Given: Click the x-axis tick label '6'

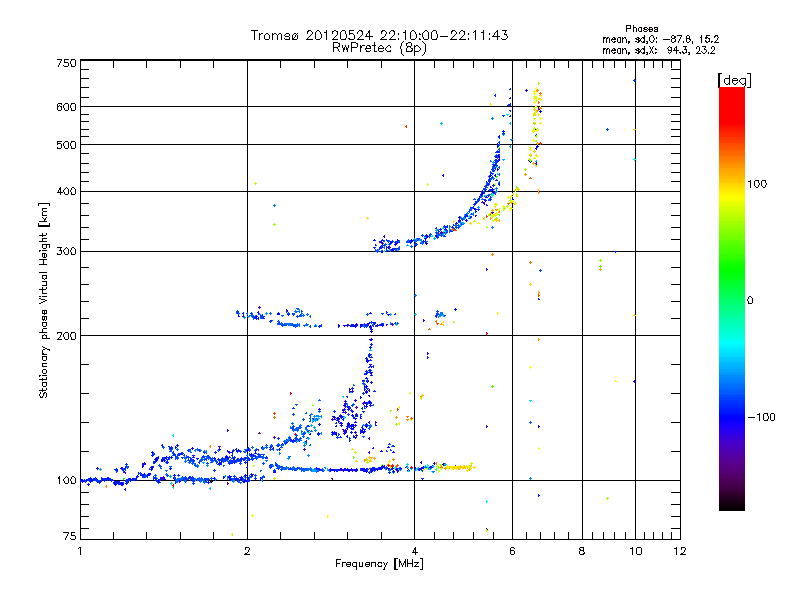Looking at the screenshot, I should [x=512, y=551].
